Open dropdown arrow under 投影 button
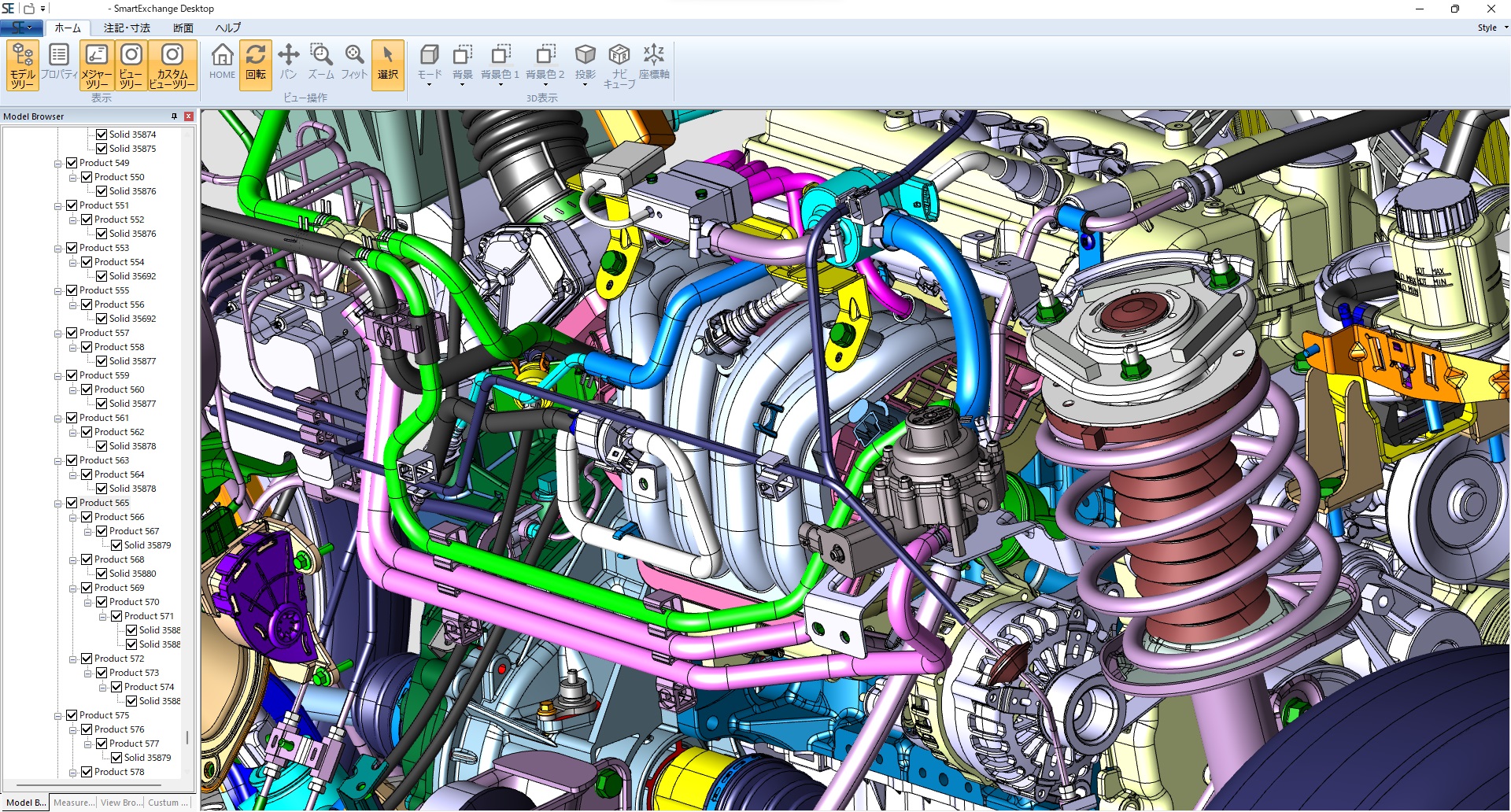The width and height of the screenshot is (1511, 812). (x=585, y=84)
